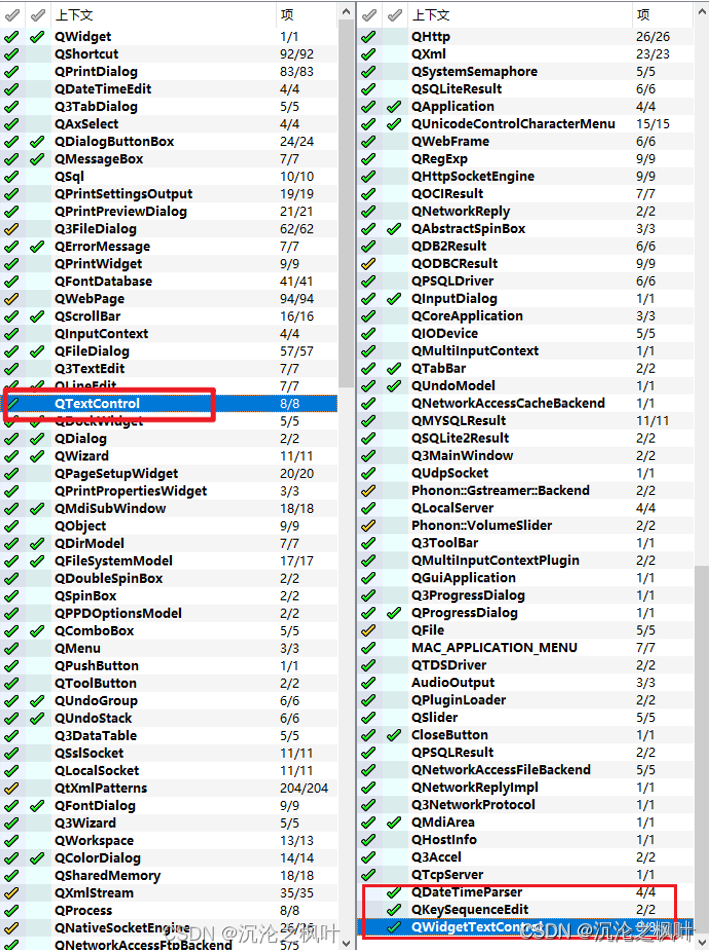This screenshot has width=709, height=950.
Task: Click the green checkmark next to QPrintDialog
Action: 11,71
